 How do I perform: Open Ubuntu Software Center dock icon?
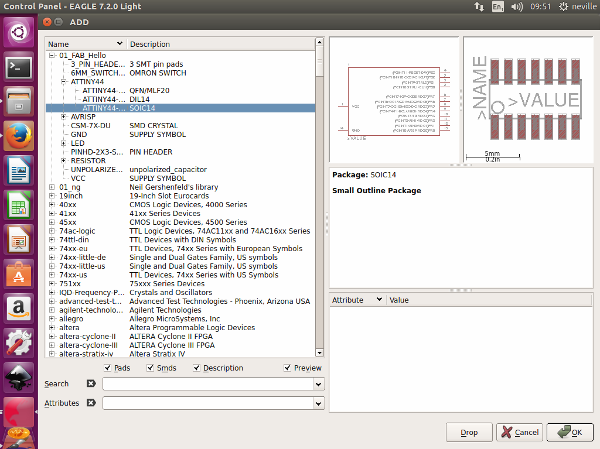click(18, 273)
